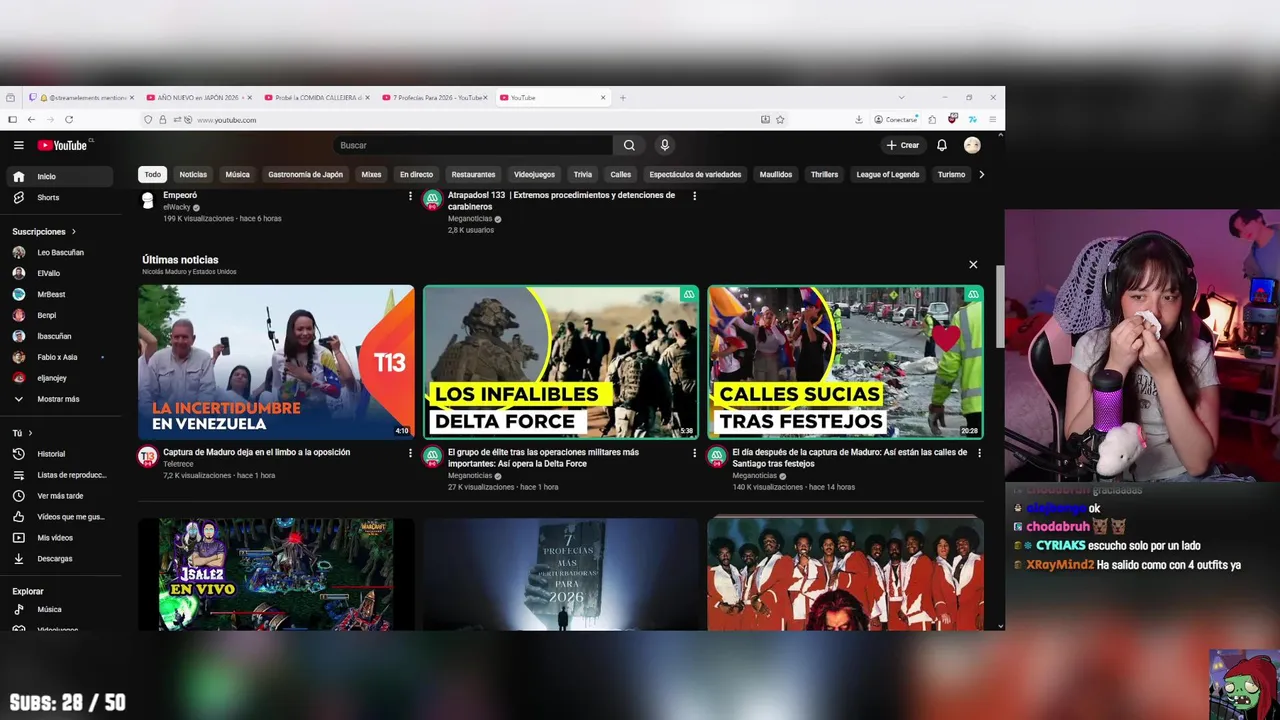Dismiss the Últimas noticias section
1280x720 pixels.
pos(973,265)
